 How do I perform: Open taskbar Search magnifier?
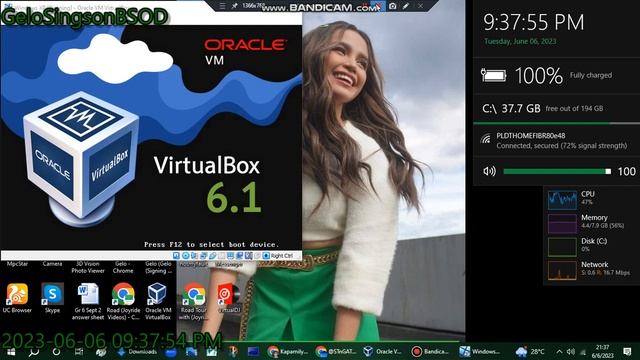[x=33, y=351]
